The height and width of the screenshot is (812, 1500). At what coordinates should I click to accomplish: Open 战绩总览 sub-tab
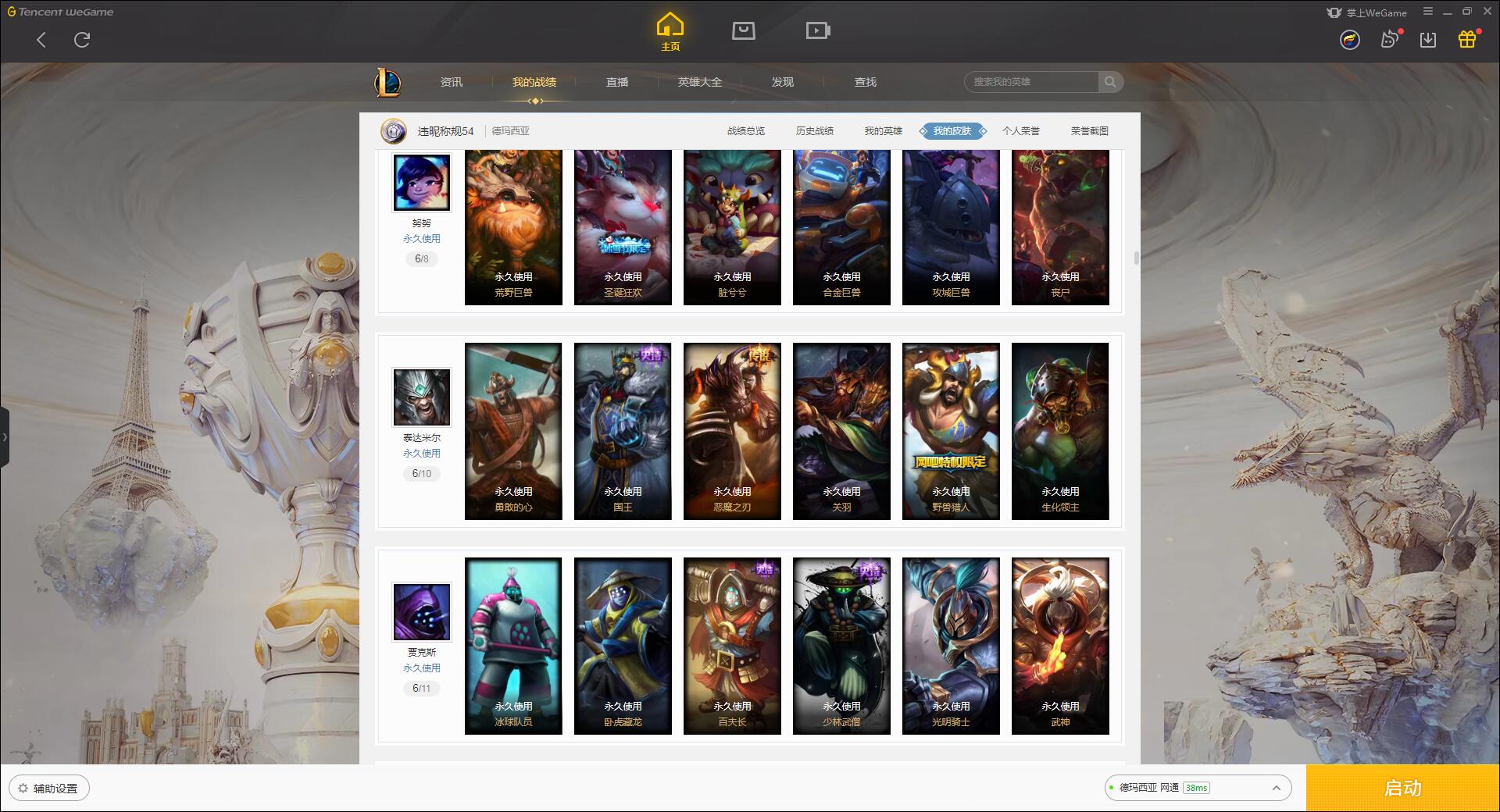746,131
